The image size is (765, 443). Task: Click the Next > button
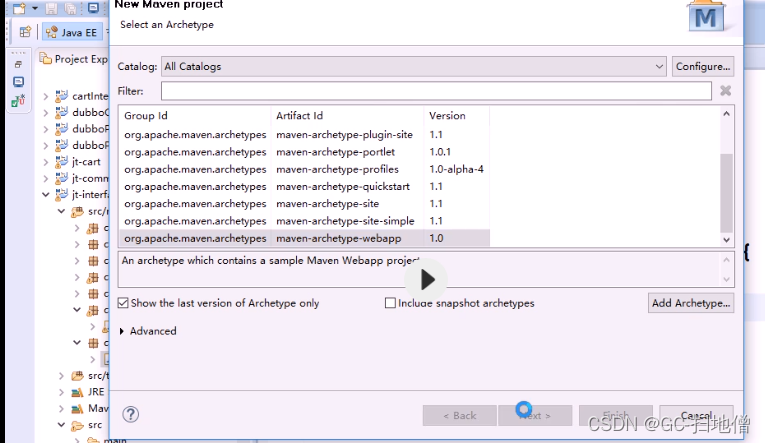tap(535, 416)
